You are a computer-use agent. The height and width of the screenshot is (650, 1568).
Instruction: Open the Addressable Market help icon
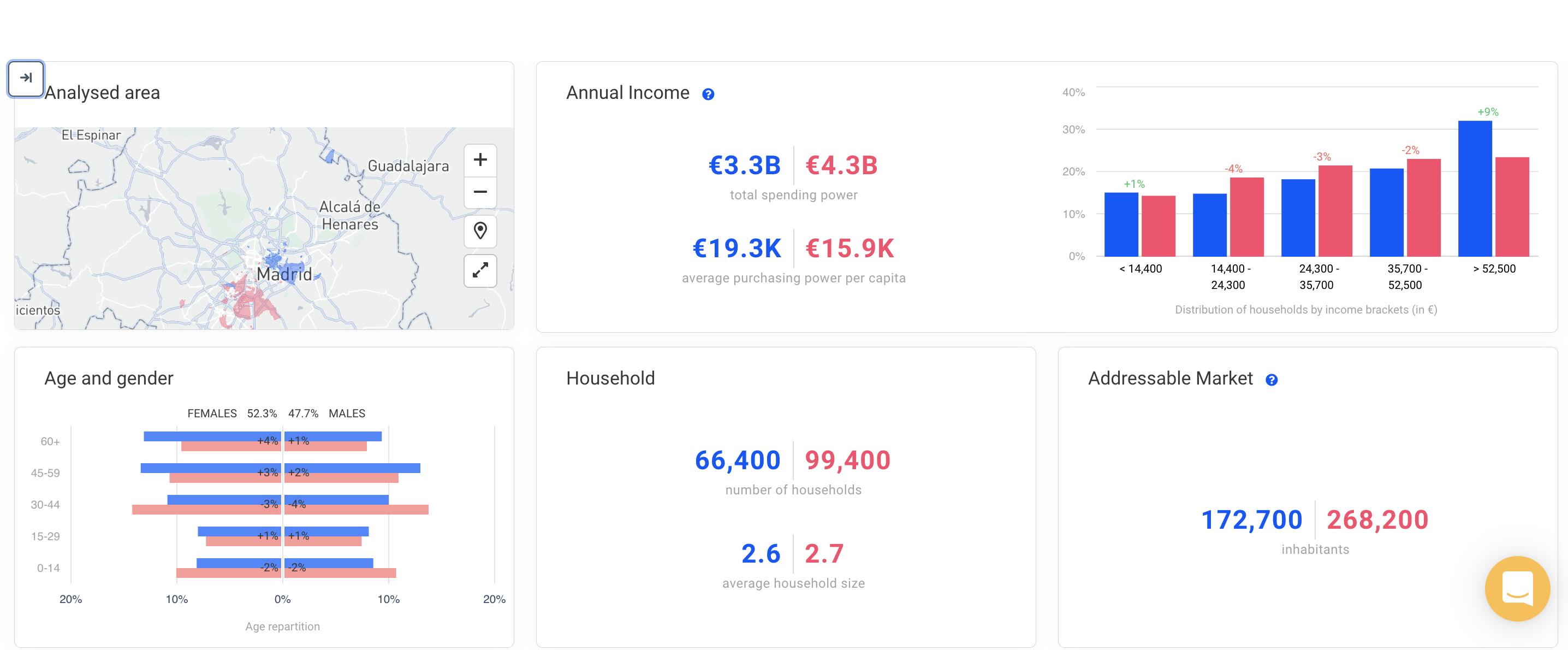point(1272,380)
